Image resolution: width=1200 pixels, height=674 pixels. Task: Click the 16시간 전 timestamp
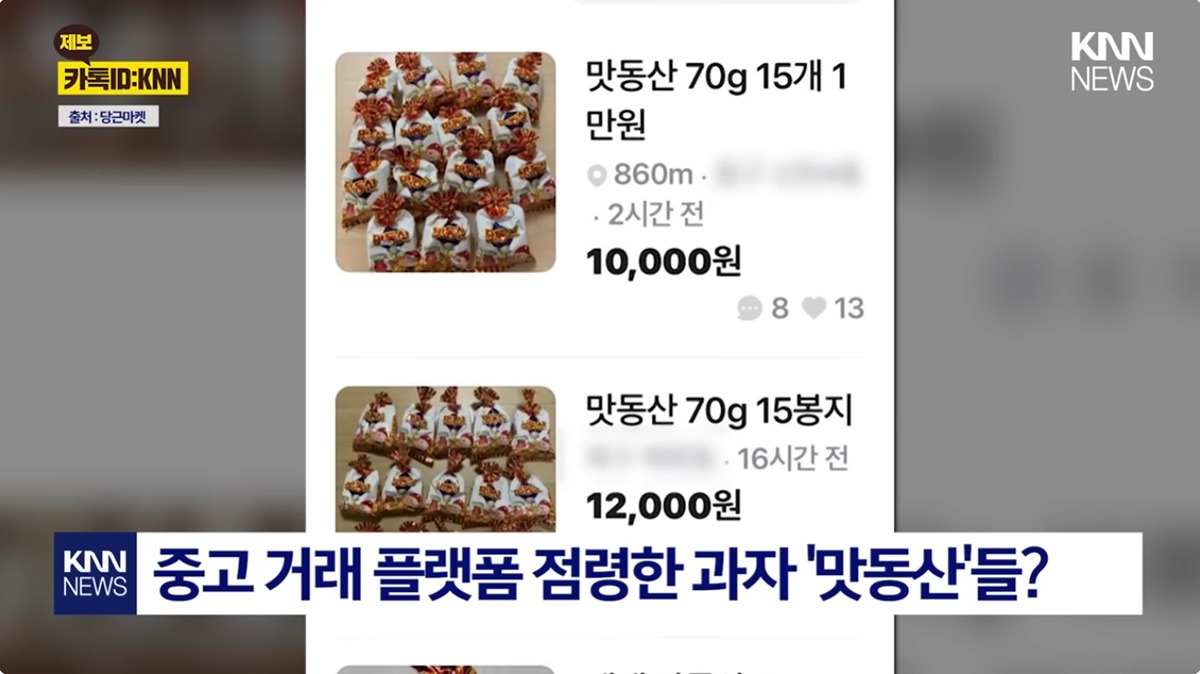793,459
